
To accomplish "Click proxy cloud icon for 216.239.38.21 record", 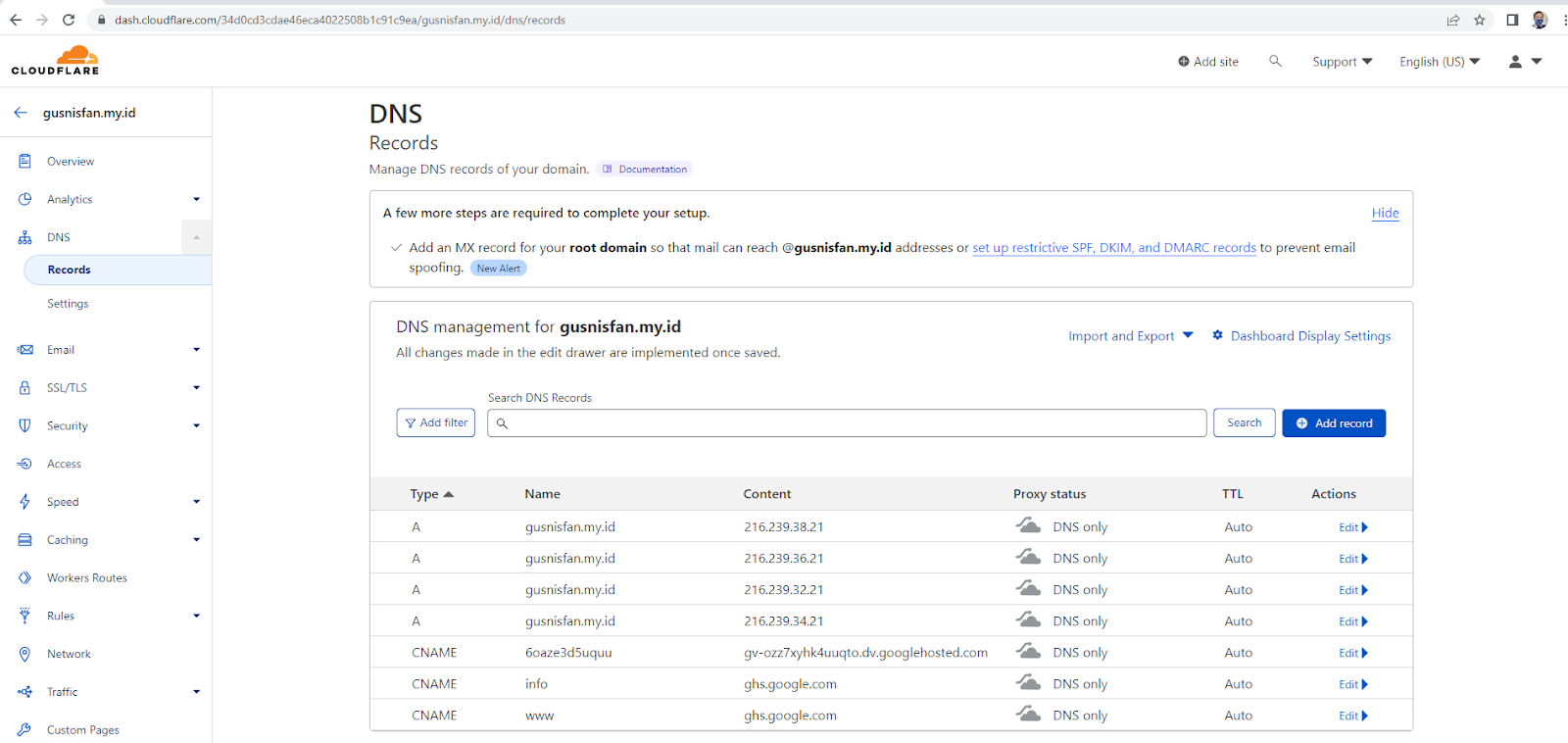I will tap(1028, 526).
